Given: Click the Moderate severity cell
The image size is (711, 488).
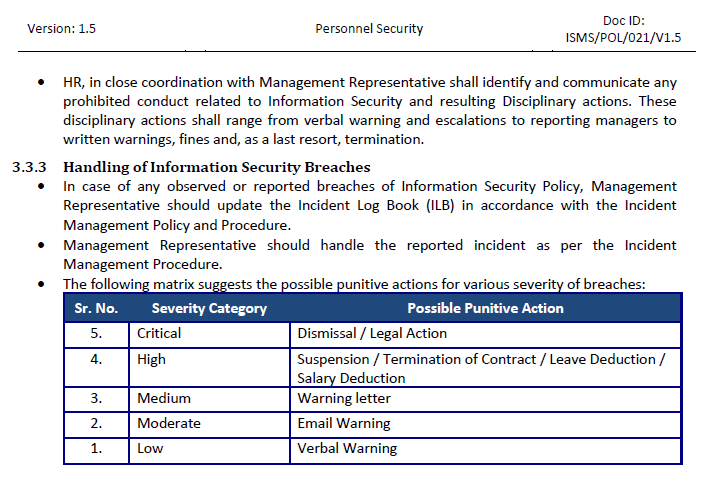Looking at the screenshot, I should point(169,423).
